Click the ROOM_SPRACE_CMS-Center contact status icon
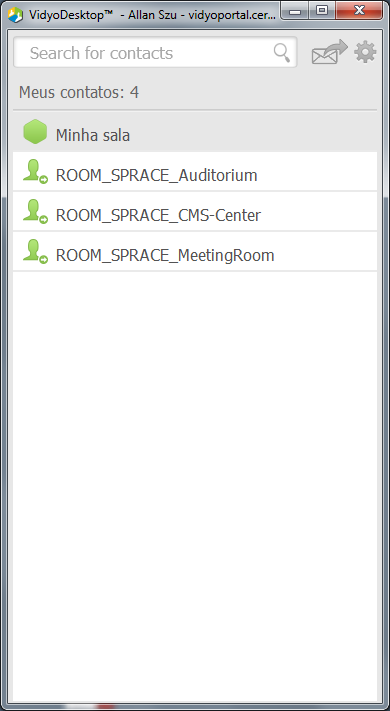 pos(35,211)
